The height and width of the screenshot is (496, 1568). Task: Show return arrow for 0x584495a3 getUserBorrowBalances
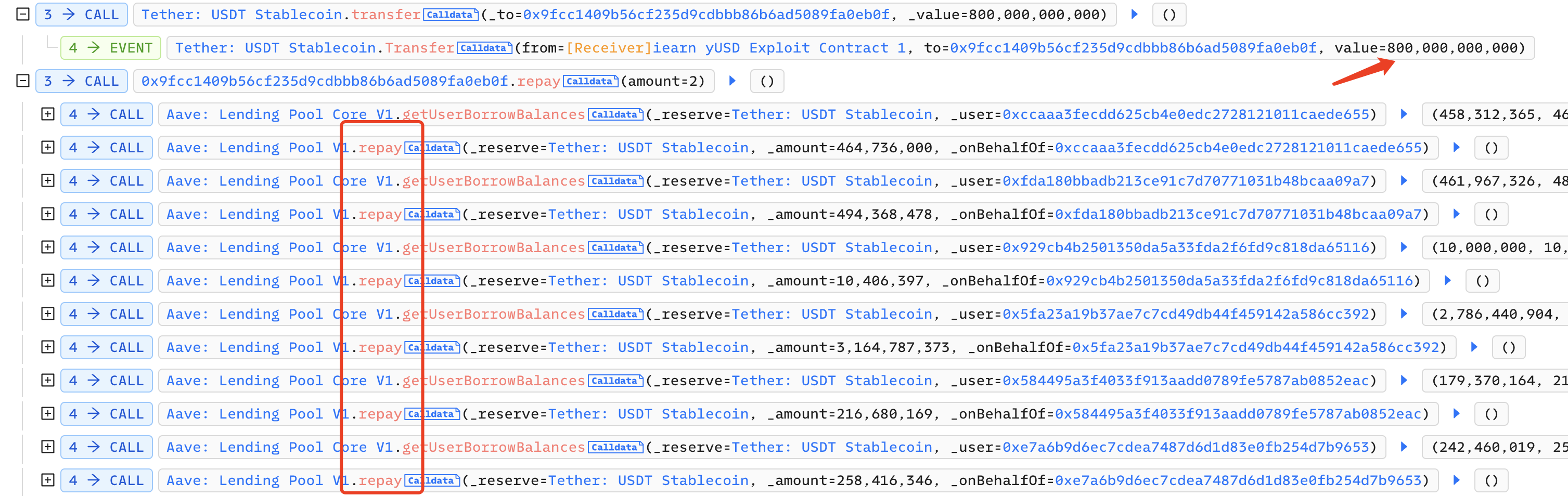click(x=1404, y=380)
